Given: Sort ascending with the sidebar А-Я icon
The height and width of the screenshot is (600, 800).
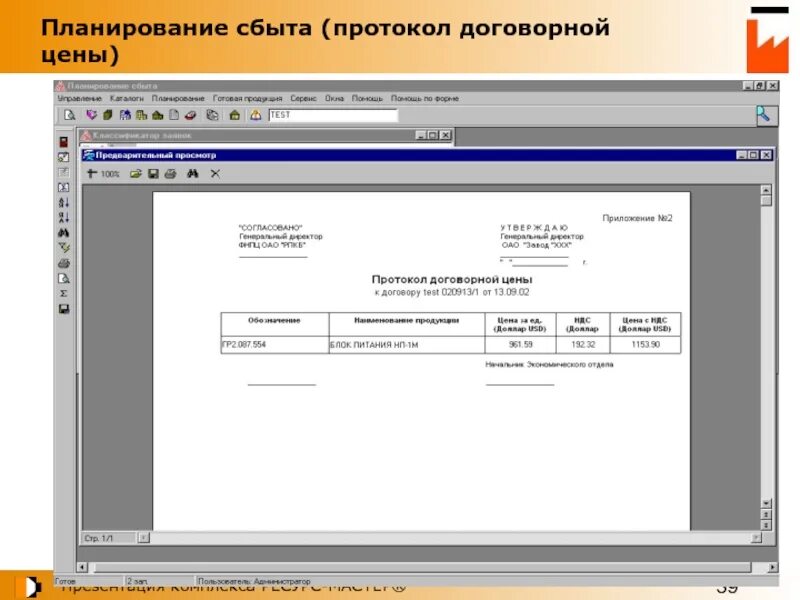Looking at the screenshot, I should click(x=64, y=203).
